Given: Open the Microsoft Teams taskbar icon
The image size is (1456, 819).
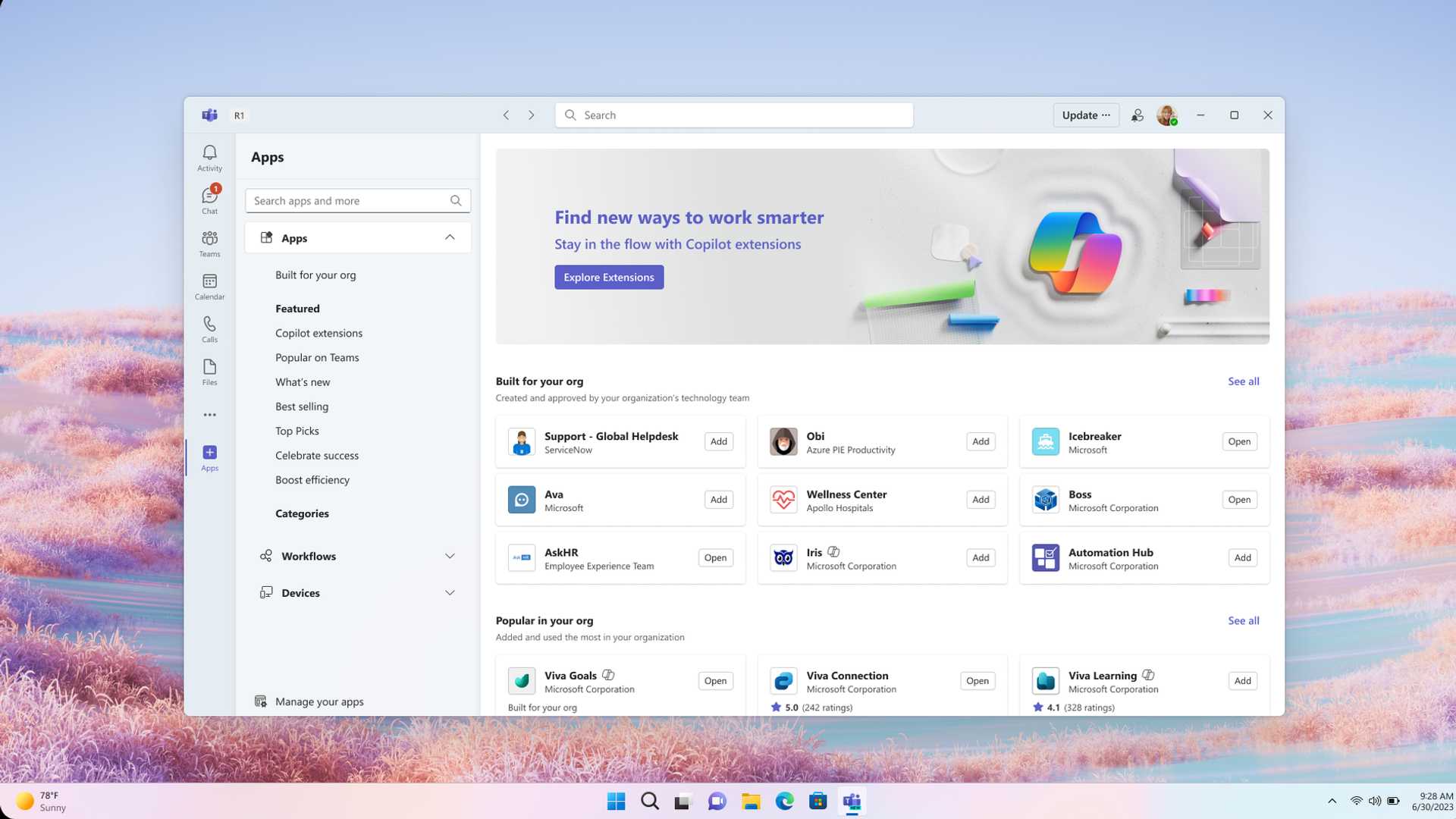Looking at the screenshot, I should (852, 801).
